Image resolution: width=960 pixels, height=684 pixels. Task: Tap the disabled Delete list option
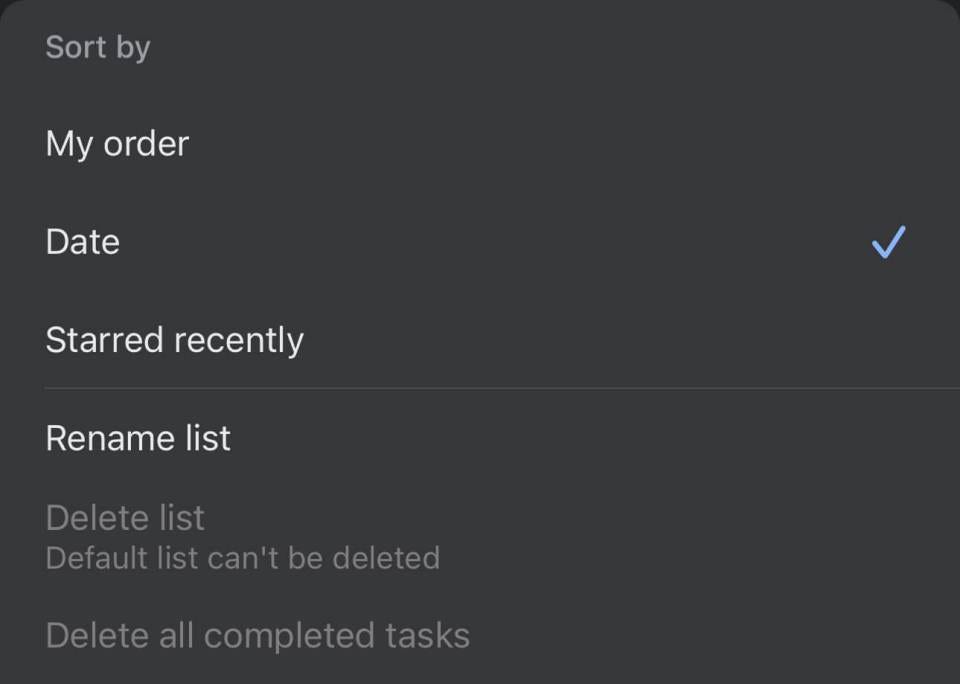pyautogui.click(x=124, y=518)
